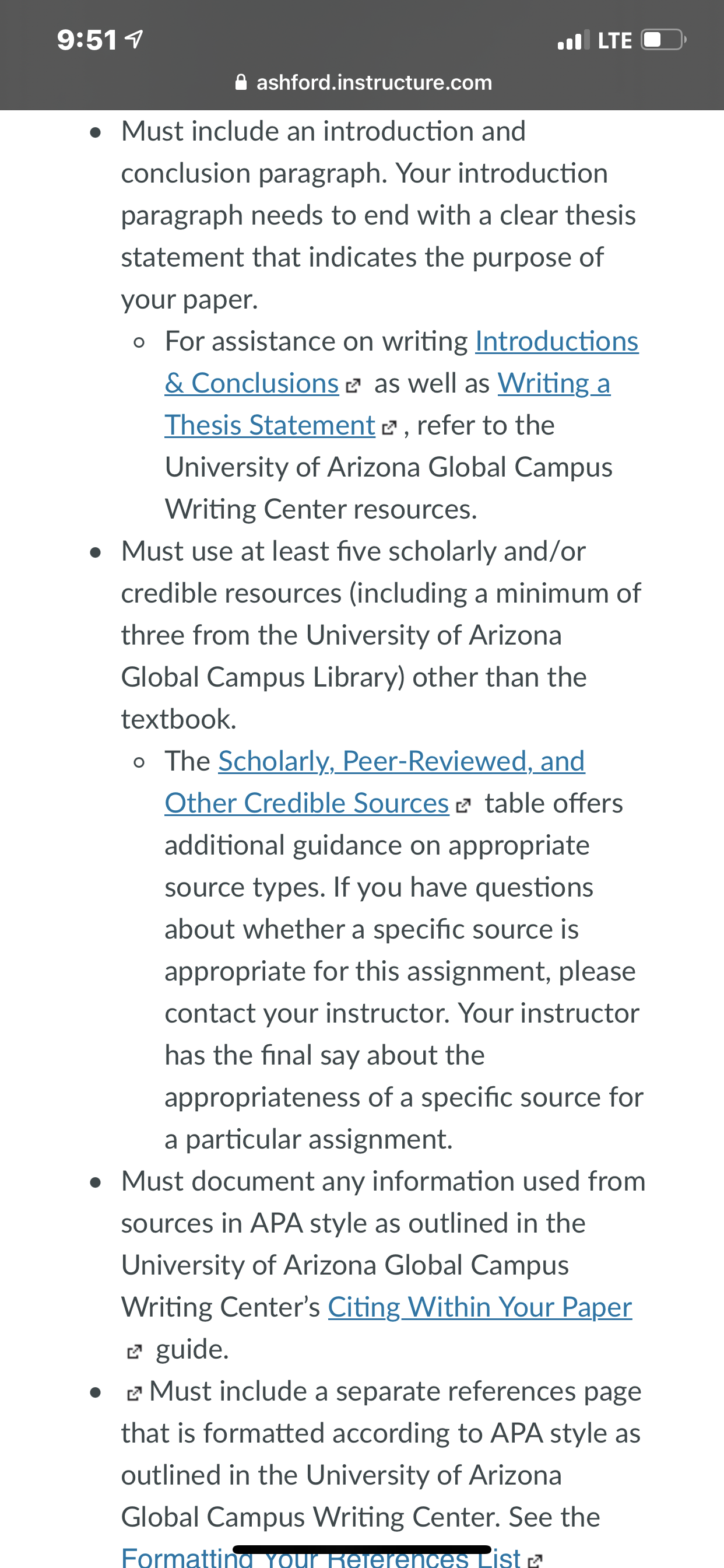Tap the home indicator bar at the bottom
Viewport: 724px width, 1568px height.
(362, 1549)
